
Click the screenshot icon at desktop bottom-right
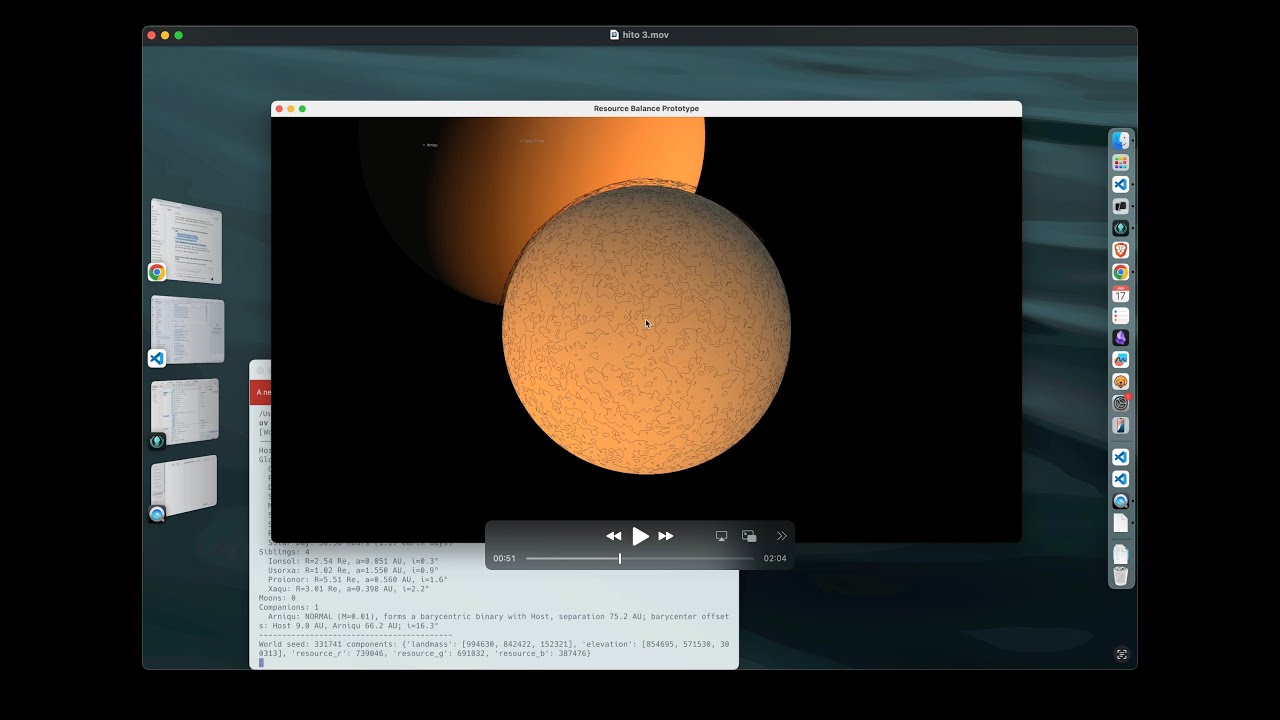coord(1121,655)
